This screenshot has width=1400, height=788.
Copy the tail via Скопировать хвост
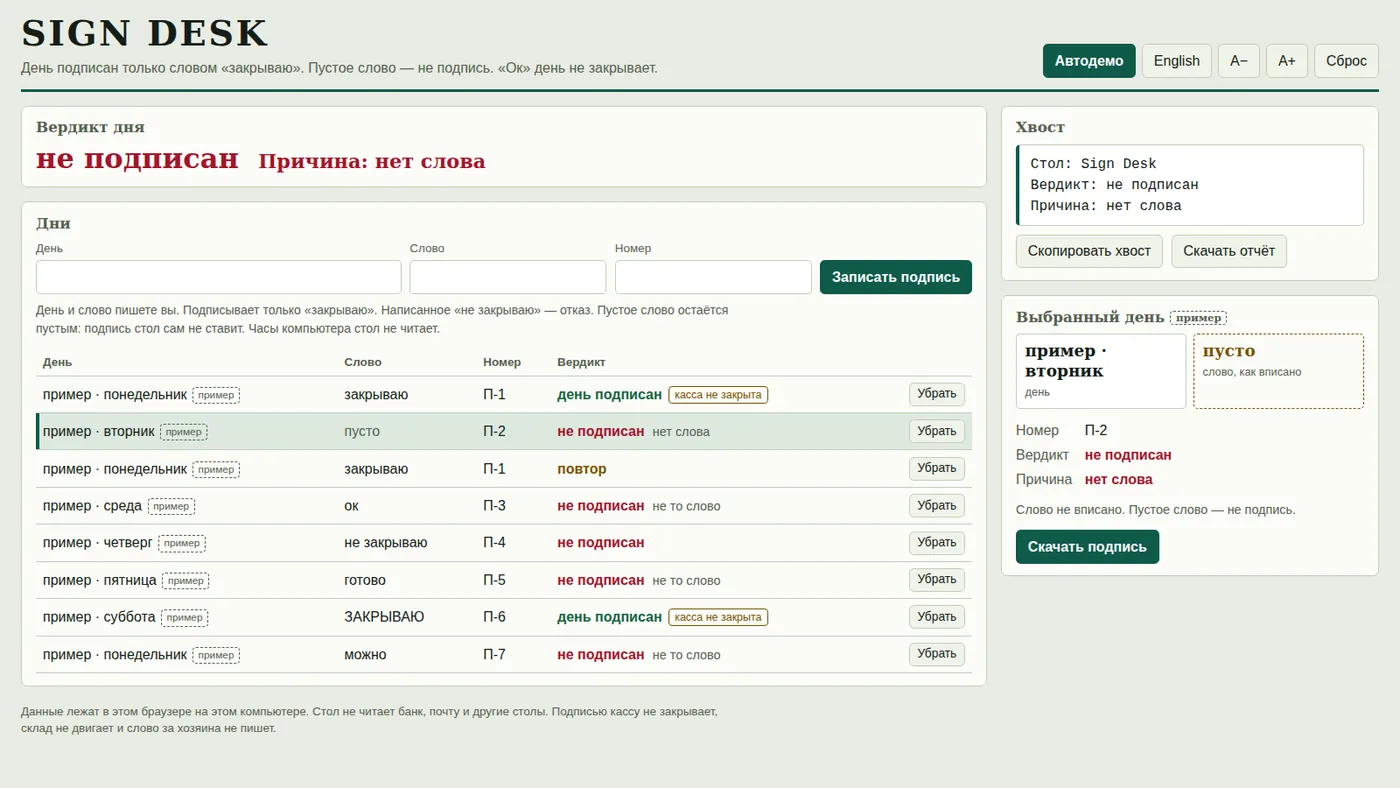(1089, 251)
